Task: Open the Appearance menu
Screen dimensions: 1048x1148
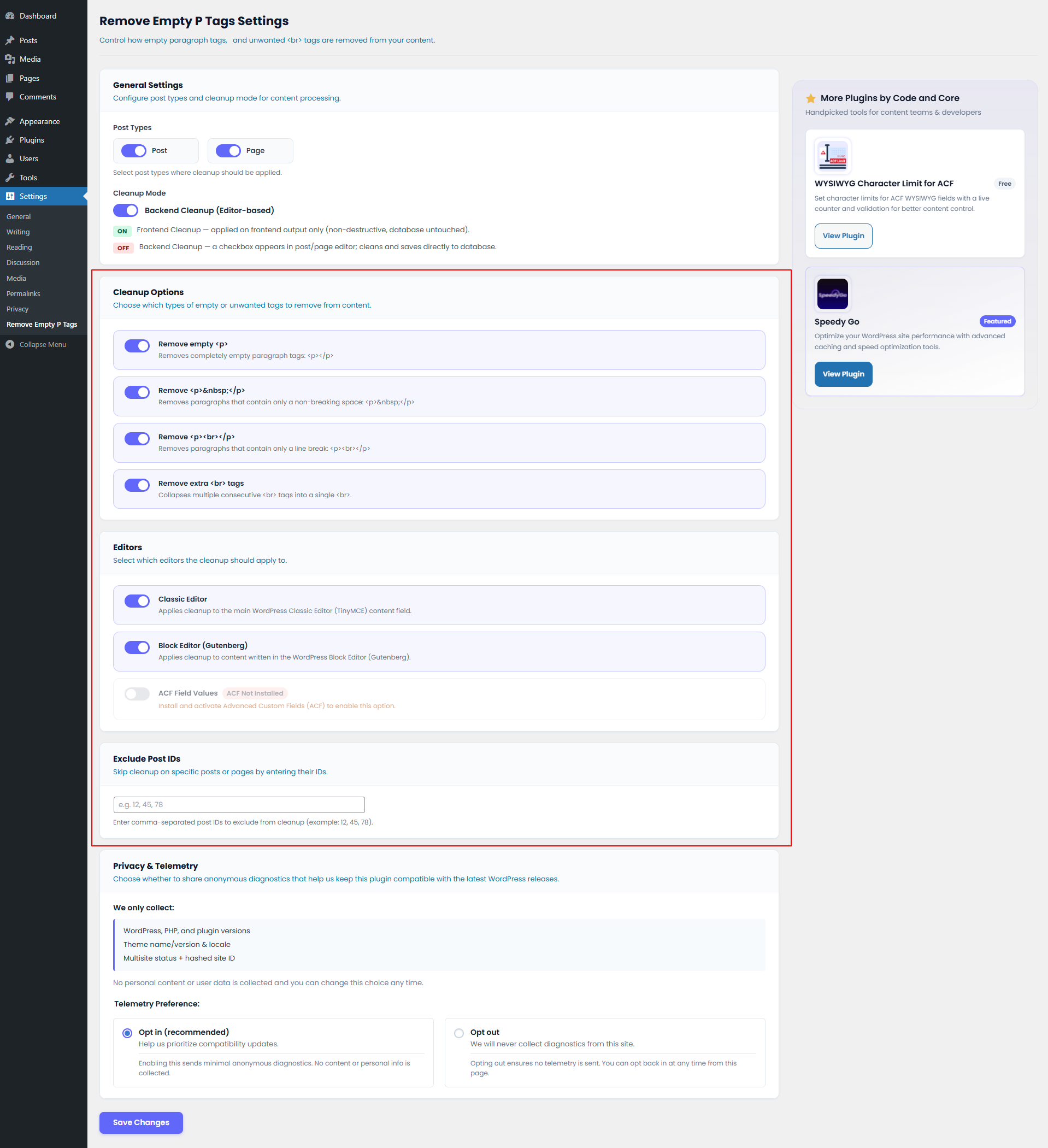Action: click(44, 121)
